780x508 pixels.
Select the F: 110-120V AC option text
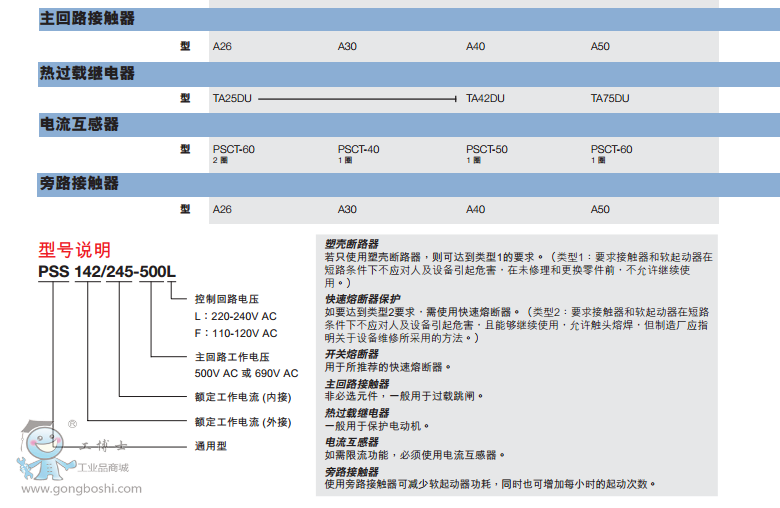coord(236,333)
